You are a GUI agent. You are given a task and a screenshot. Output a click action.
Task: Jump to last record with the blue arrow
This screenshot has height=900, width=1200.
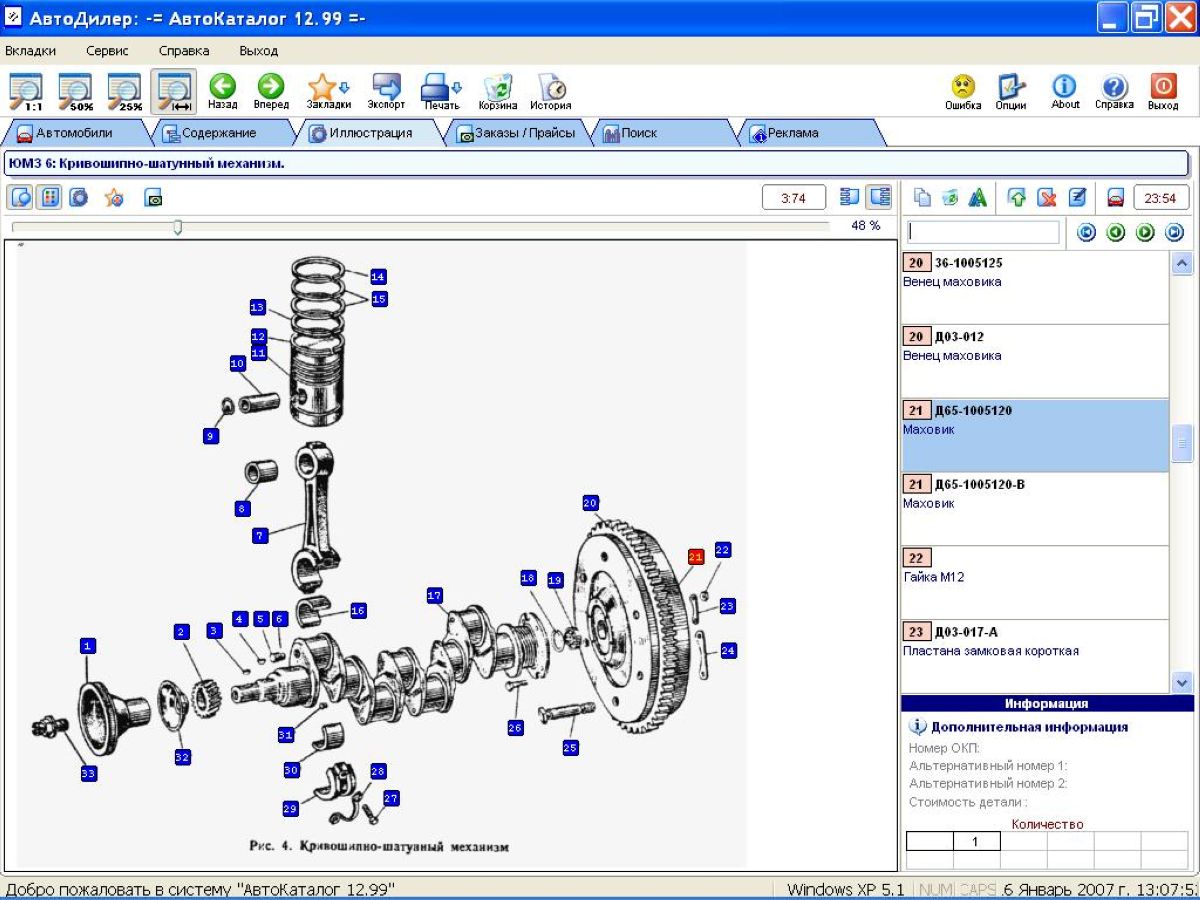point(1175,233)
